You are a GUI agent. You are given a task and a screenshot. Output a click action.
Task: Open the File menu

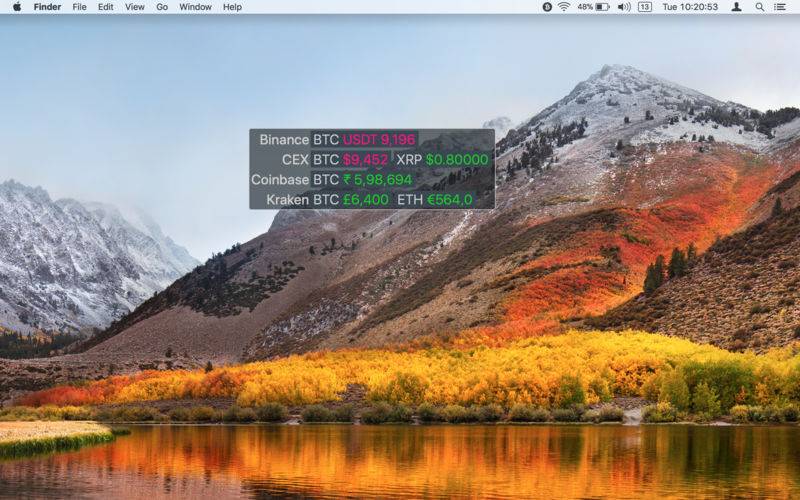pos(79,7)
